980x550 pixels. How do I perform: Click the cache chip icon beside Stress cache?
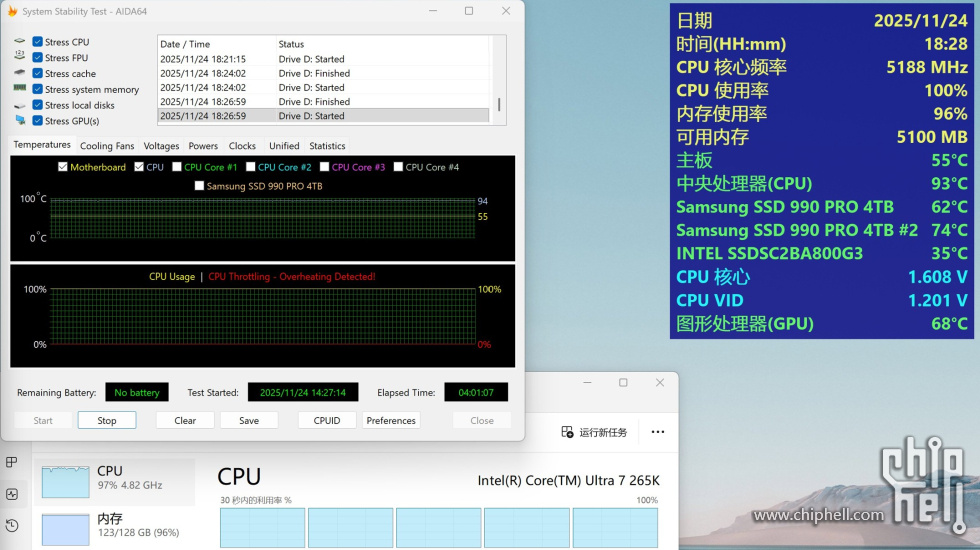tap(20, 72)
